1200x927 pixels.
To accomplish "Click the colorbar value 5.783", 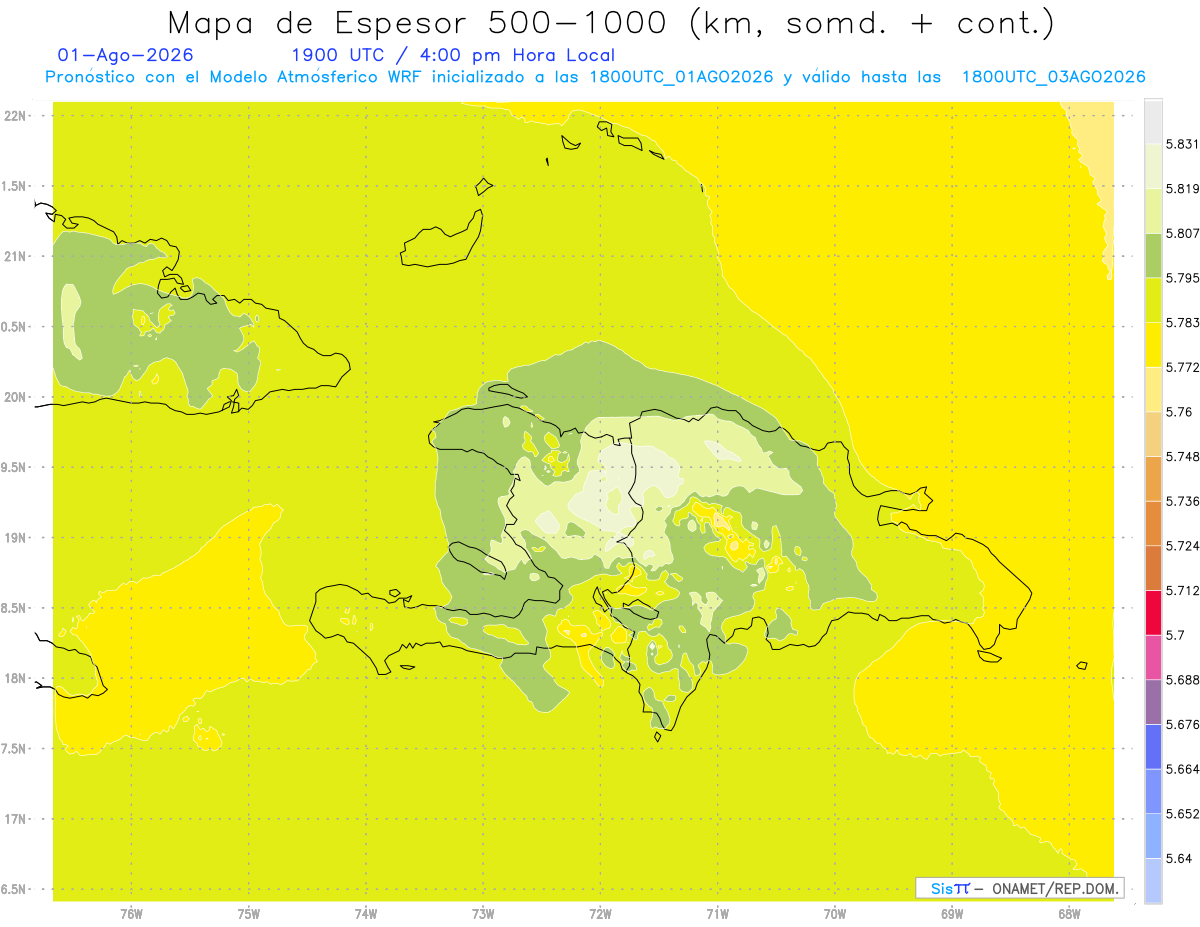I will coord(1183,322).
